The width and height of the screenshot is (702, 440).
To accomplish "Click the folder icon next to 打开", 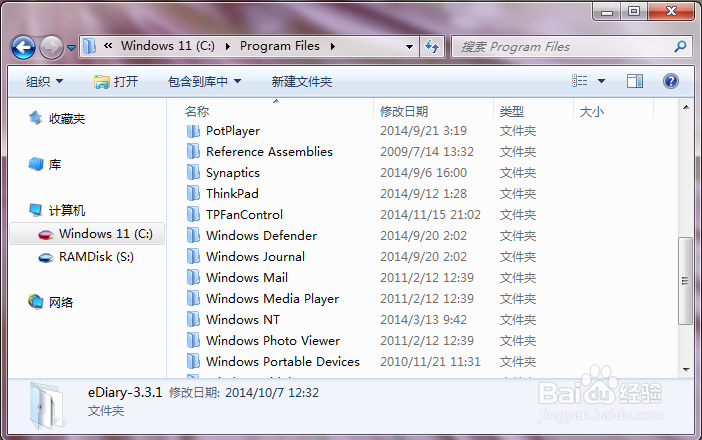I will (x=102, y=82).
